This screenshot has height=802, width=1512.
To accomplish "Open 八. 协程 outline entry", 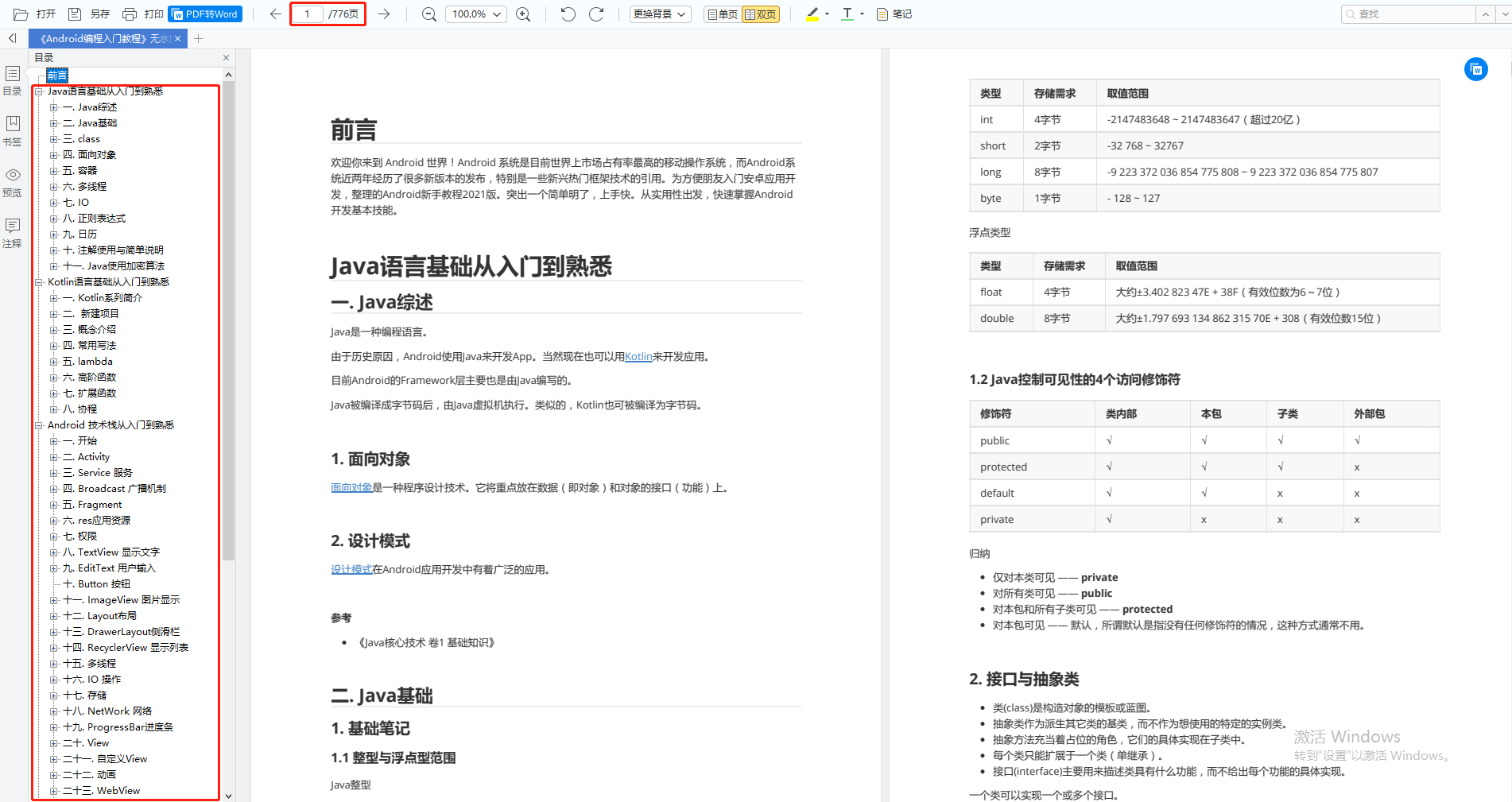I will point(79,409).
